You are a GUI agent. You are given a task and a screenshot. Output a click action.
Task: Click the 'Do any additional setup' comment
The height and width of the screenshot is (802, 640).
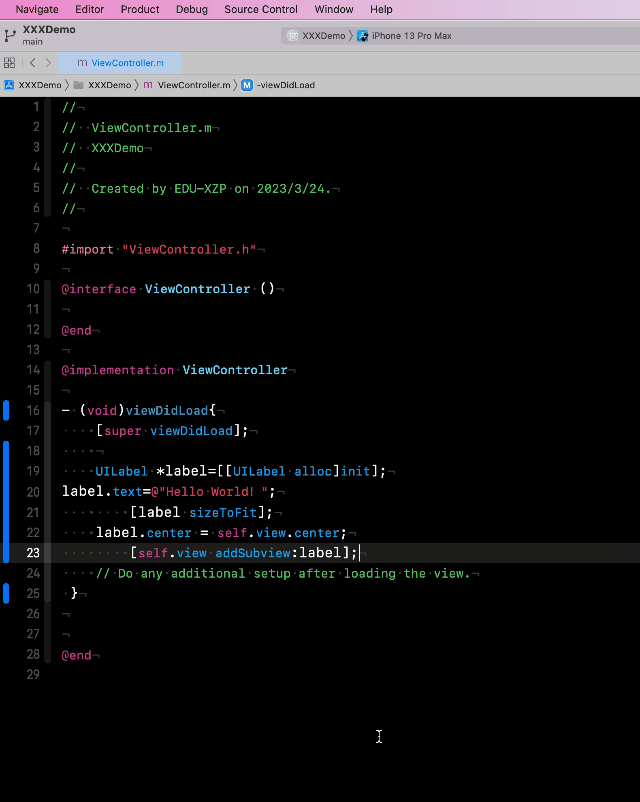pos(283,573)
